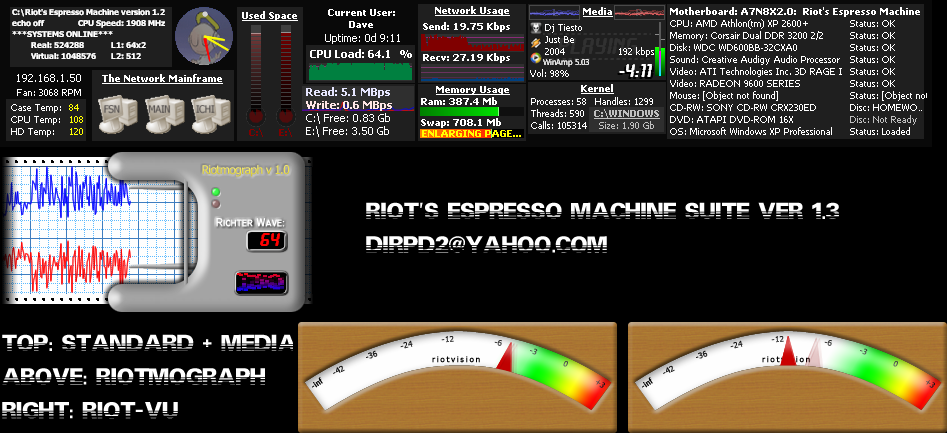Image resolution: width=947 pixels, height=433 pixels.
Task: Click the small blue-red mini graph on Riotmograph
Action: click(x=261, y=283)
